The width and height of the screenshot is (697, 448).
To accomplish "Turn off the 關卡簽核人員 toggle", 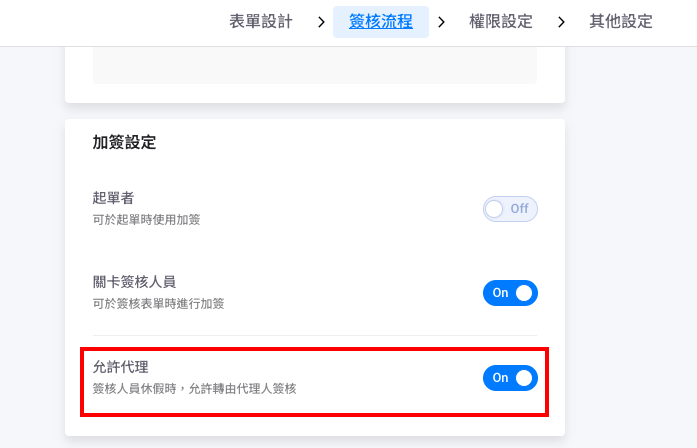I will [x=510, y=293].
